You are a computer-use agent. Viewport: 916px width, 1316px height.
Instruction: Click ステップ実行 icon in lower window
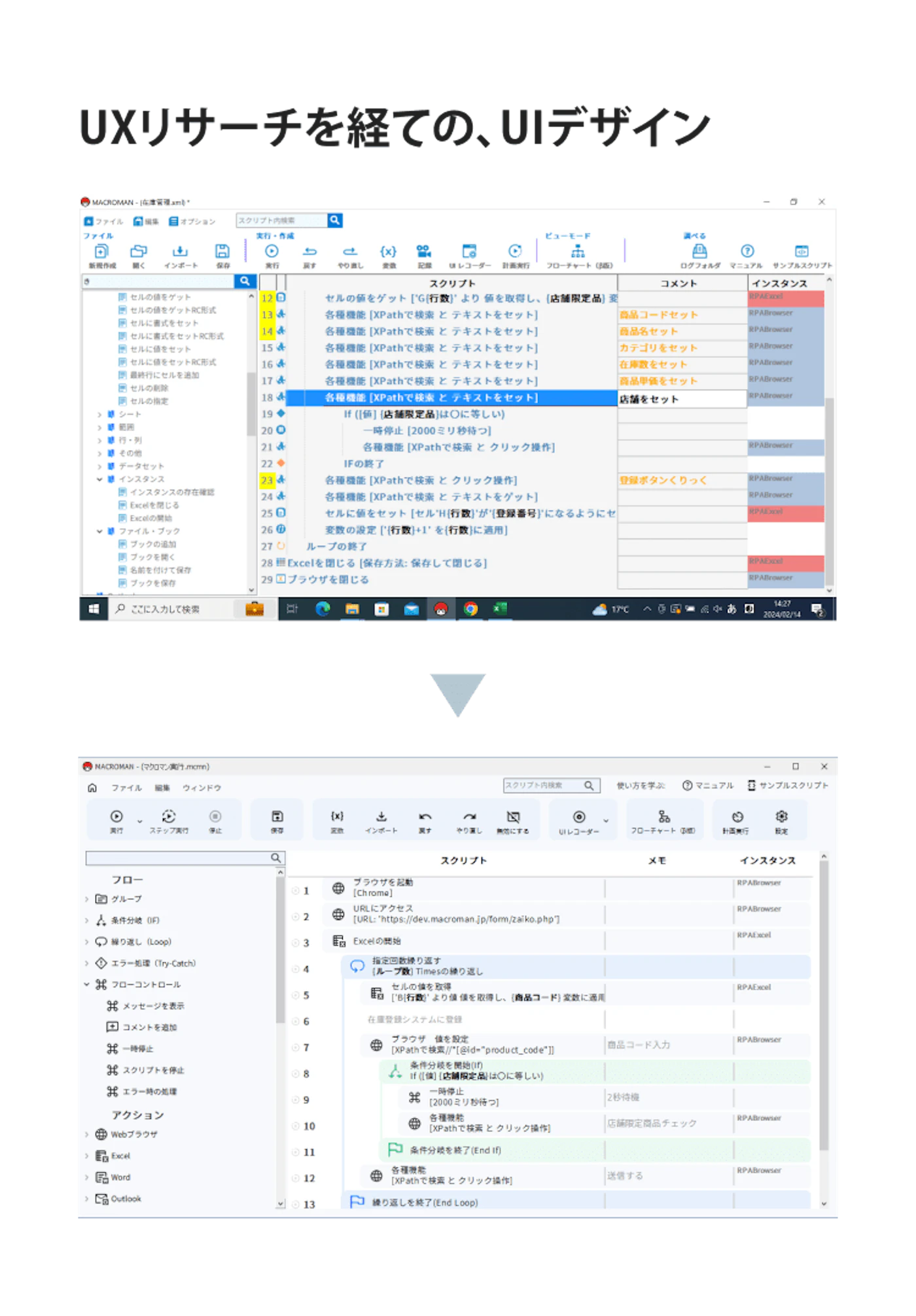click(x=169, y=816)
